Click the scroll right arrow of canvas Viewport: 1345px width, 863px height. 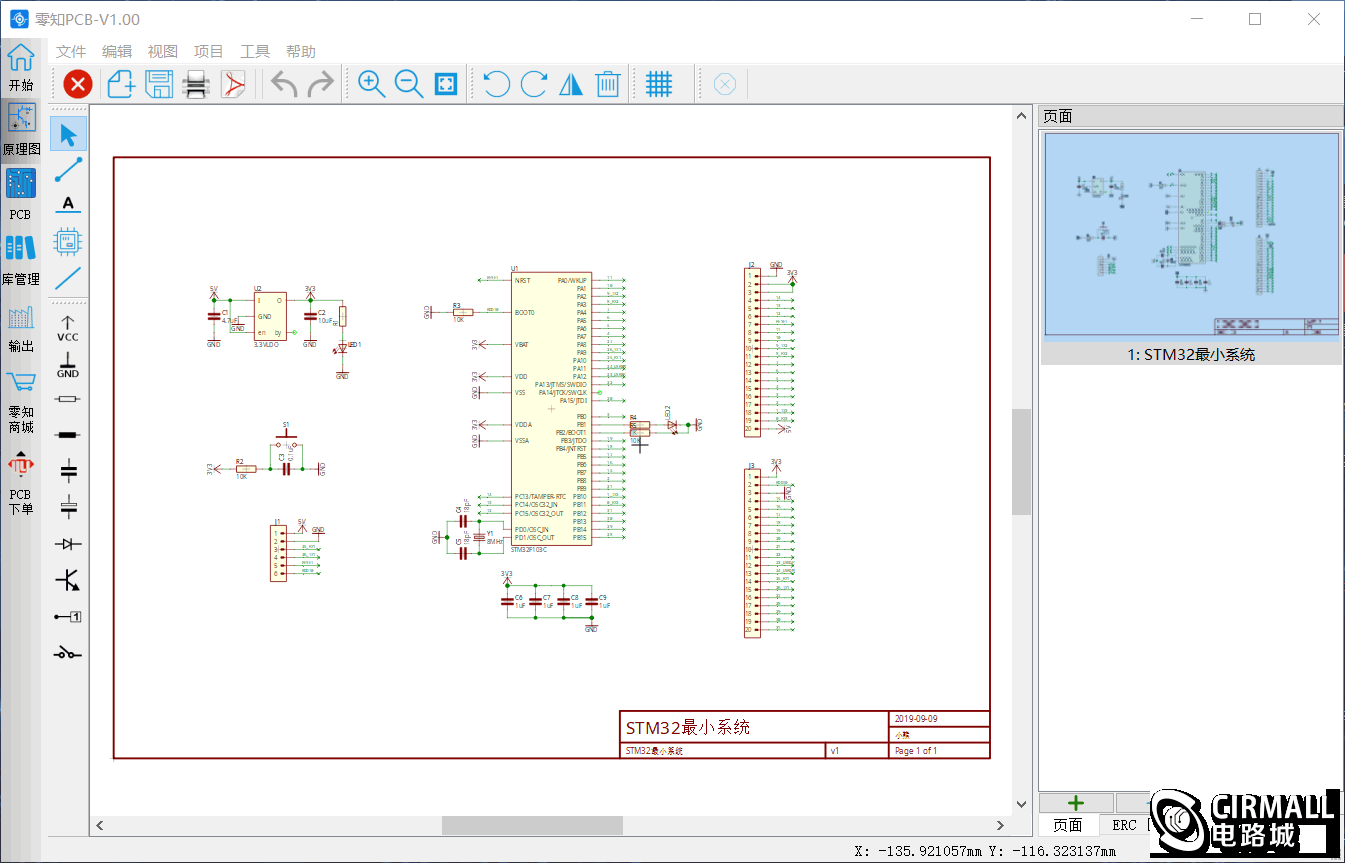(x=1002, y=825)
